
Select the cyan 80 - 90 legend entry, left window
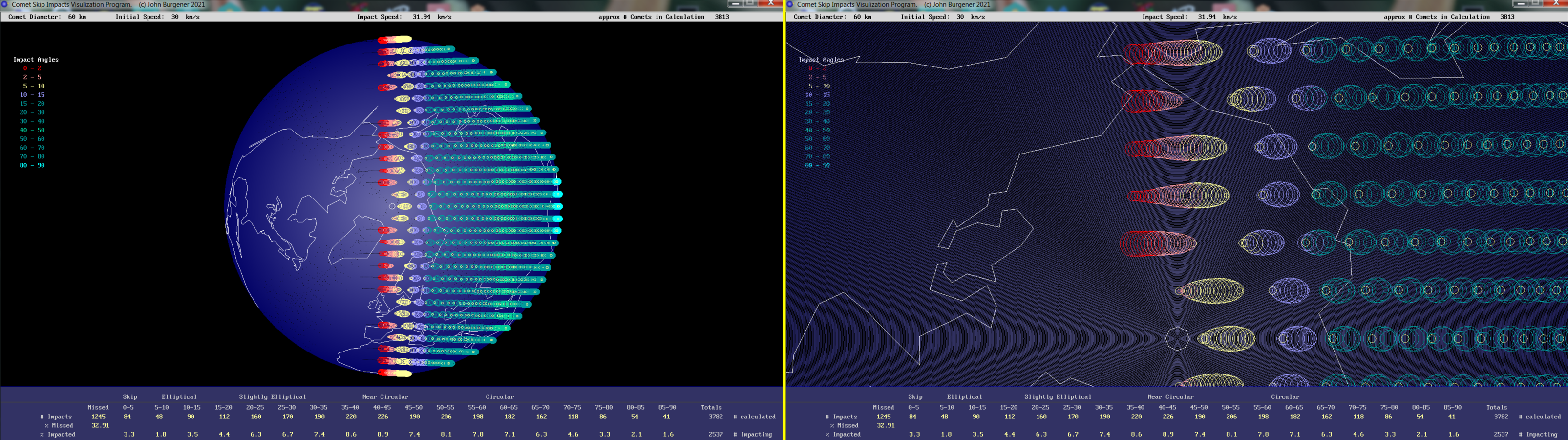coord(32,165)
